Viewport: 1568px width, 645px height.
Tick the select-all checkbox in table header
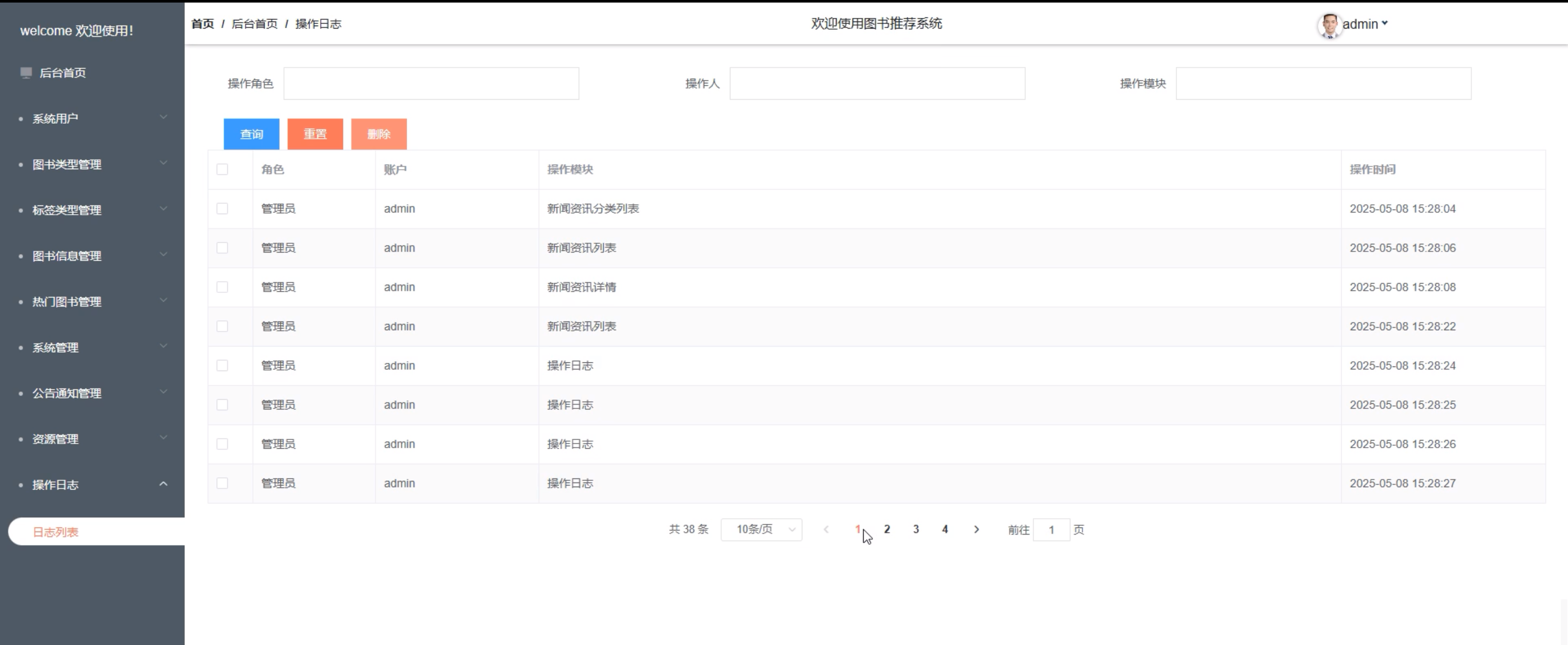[222, 169]
